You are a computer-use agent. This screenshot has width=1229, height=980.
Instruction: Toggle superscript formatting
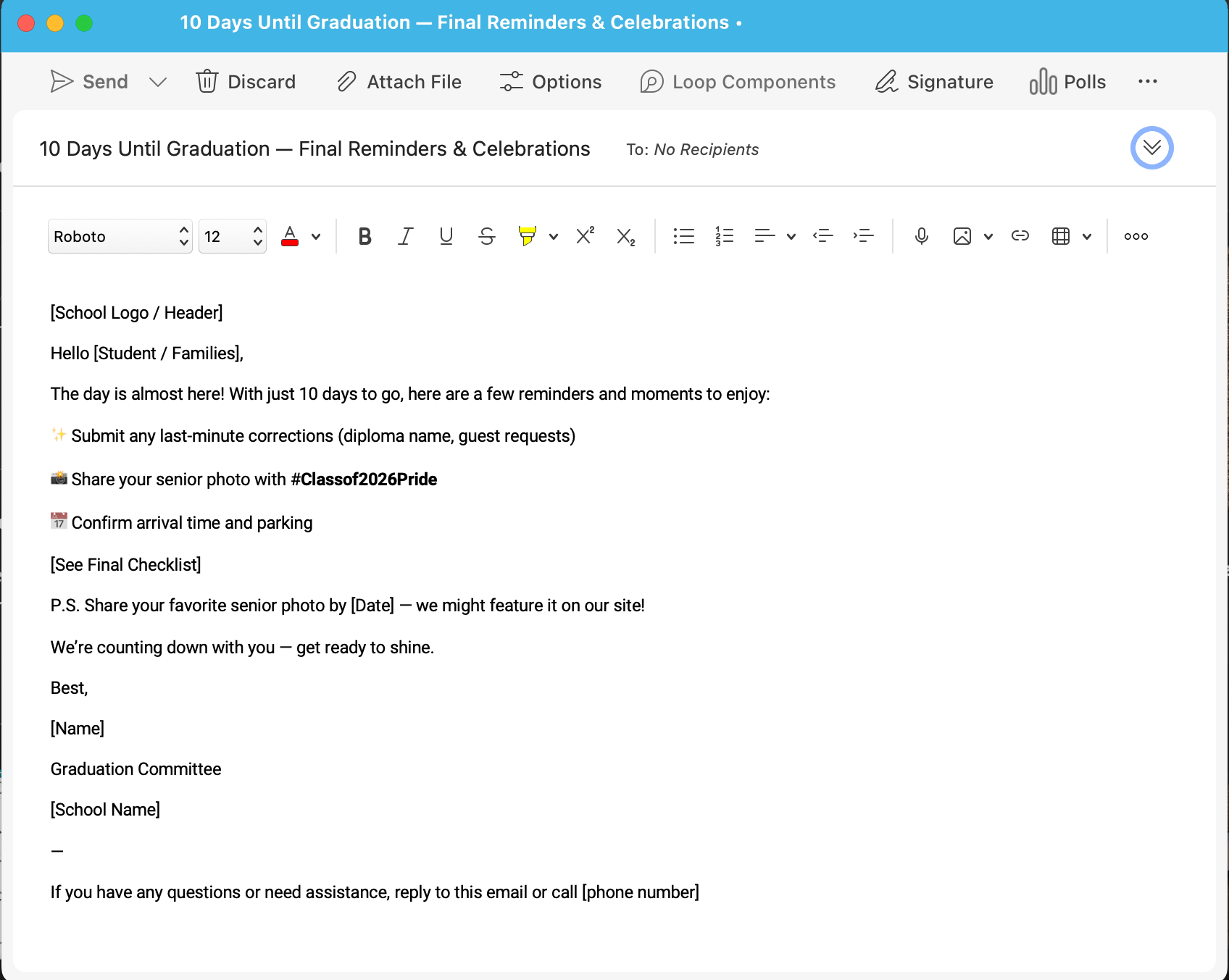point(586,236)
